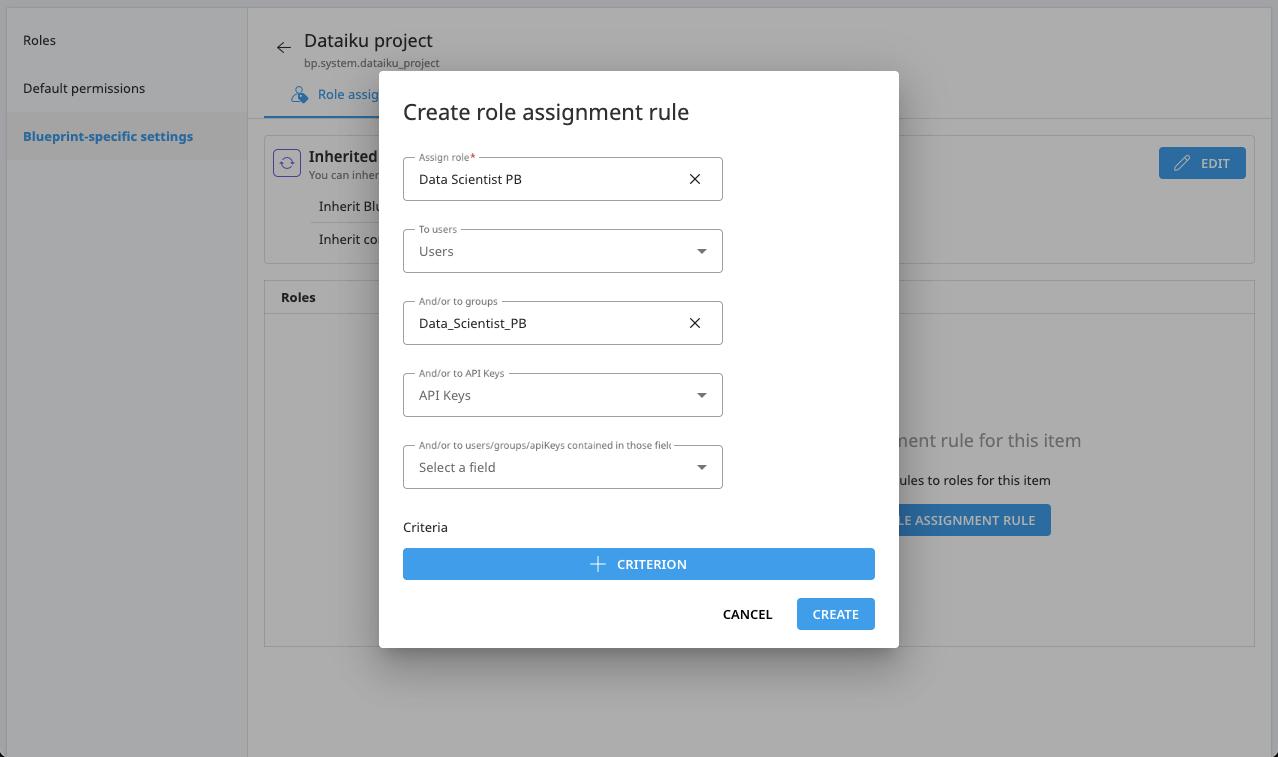
Task: Add a new criterion
Action: (x=638, y=563)
